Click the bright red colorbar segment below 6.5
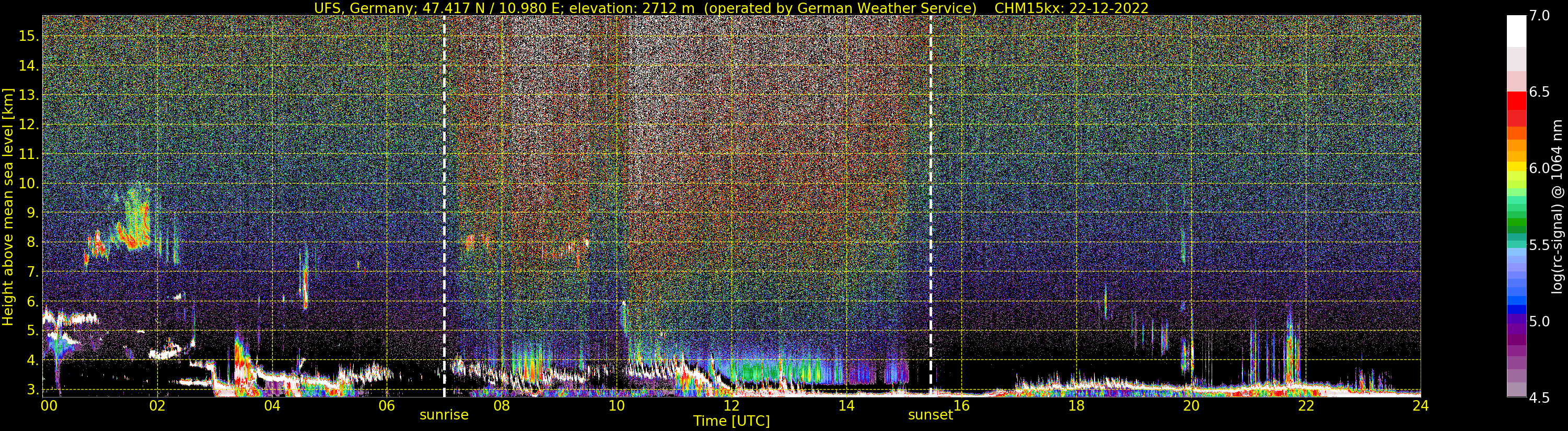Screen dimensions: 1568x431 coord(1516,100)
